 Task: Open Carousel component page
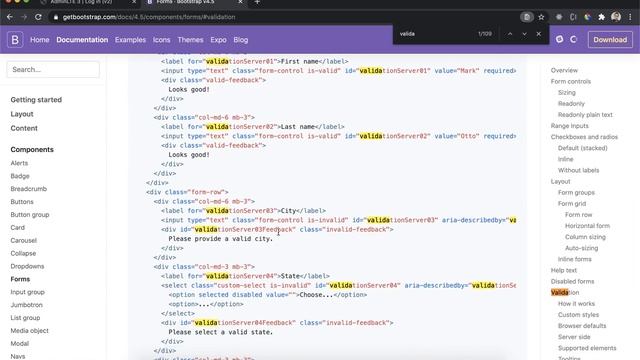(24, 240)
